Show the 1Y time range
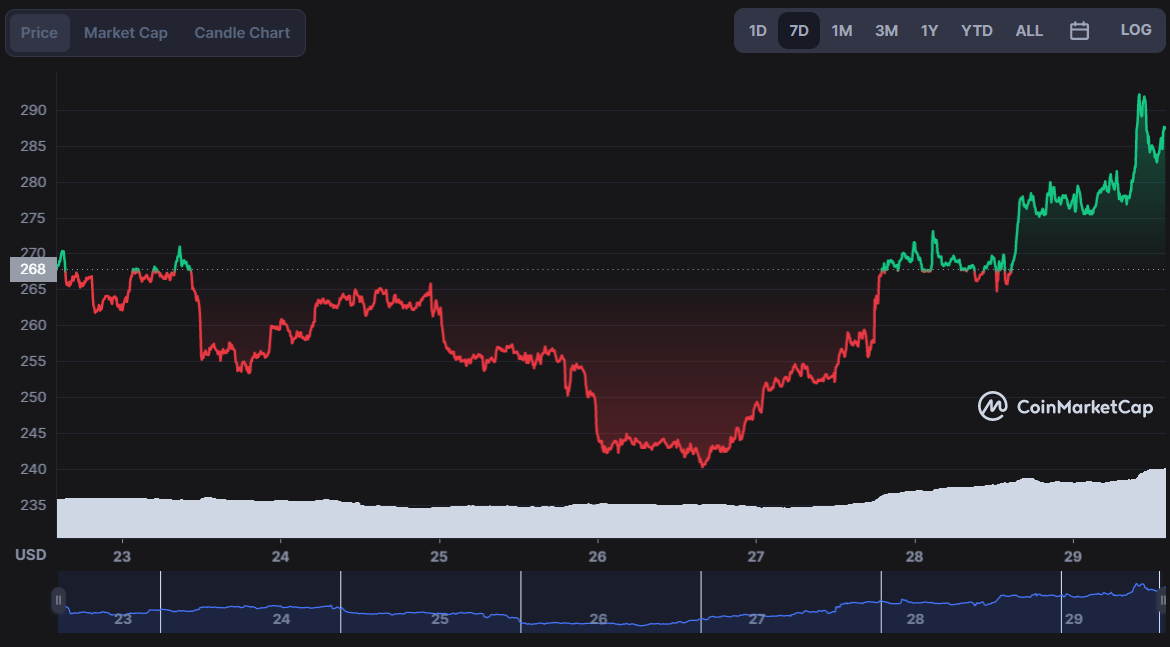Screen dimensions: 1170x647 pyautogui.click(x=929, y=31)
